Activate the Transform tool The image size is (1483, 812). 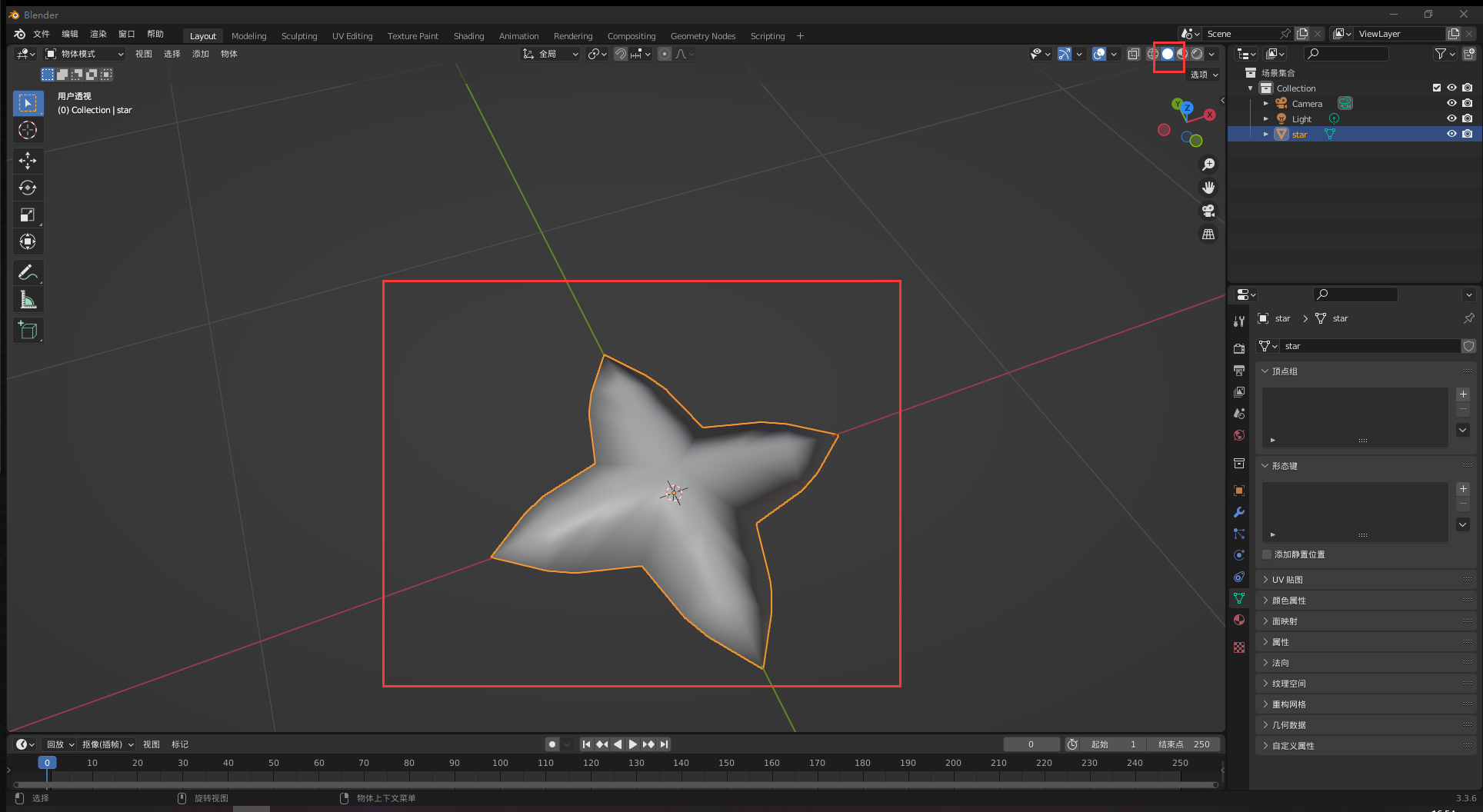28,241
